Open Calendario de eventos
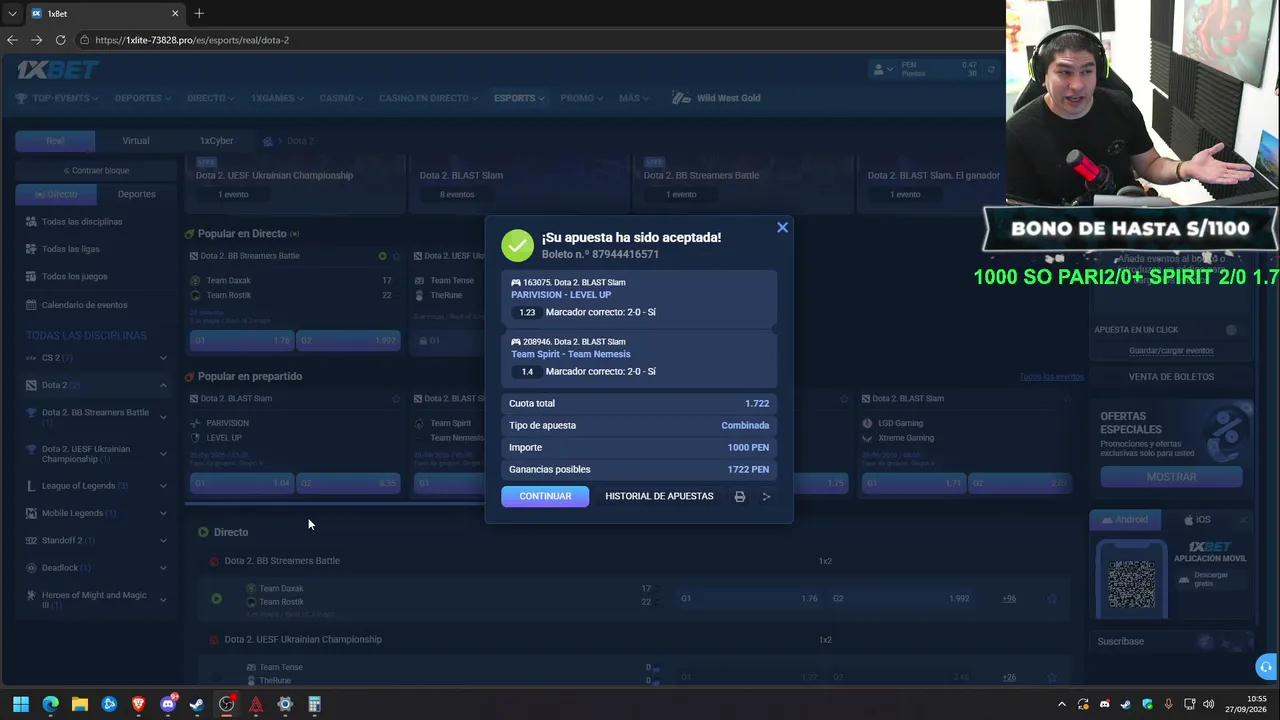This screenshot has height=720, width=1280. coord(84,305)
